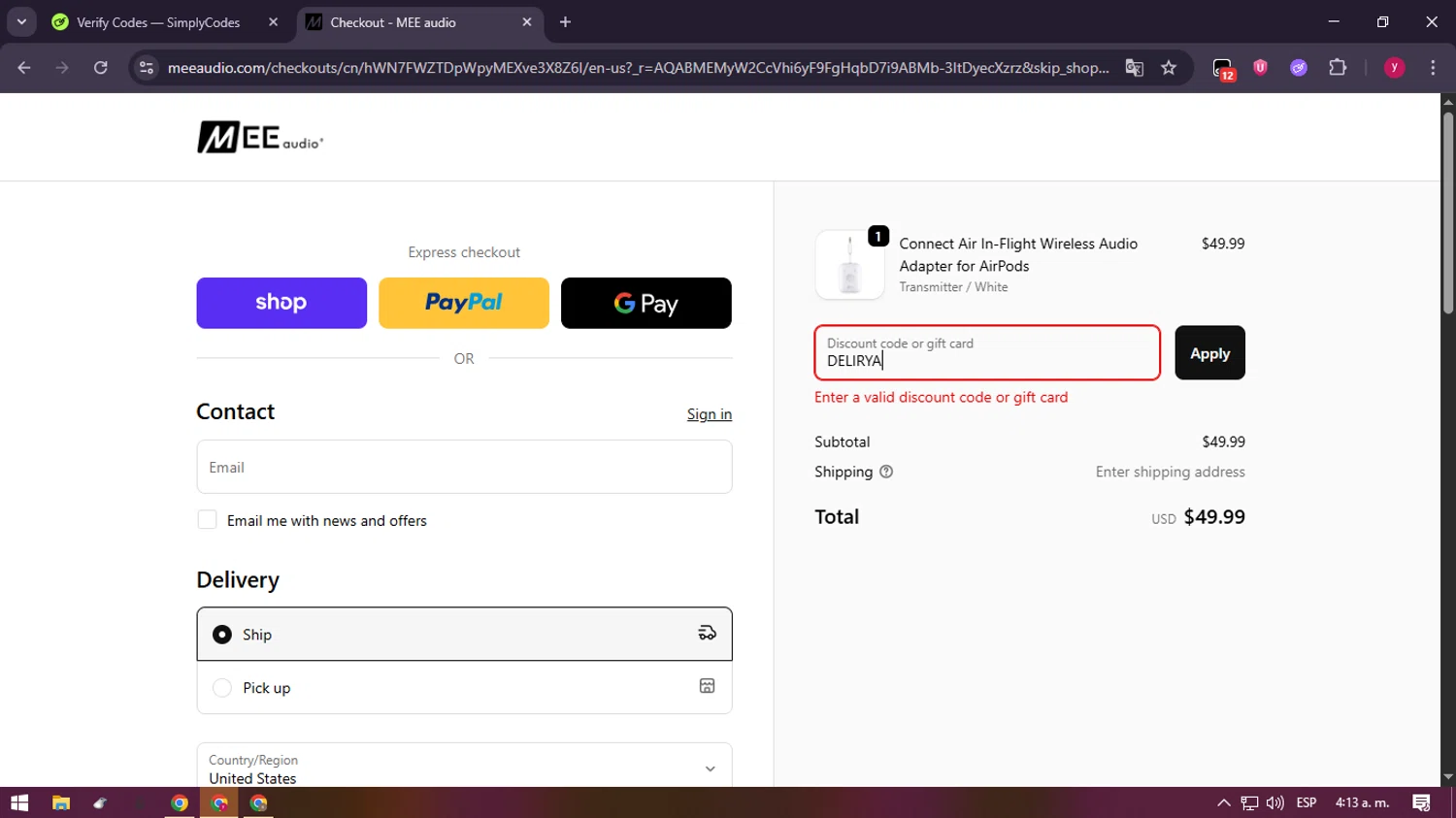1456x818 pixels.
Task: Click the purple round extension icon
Action: [x=1299, y=67]
